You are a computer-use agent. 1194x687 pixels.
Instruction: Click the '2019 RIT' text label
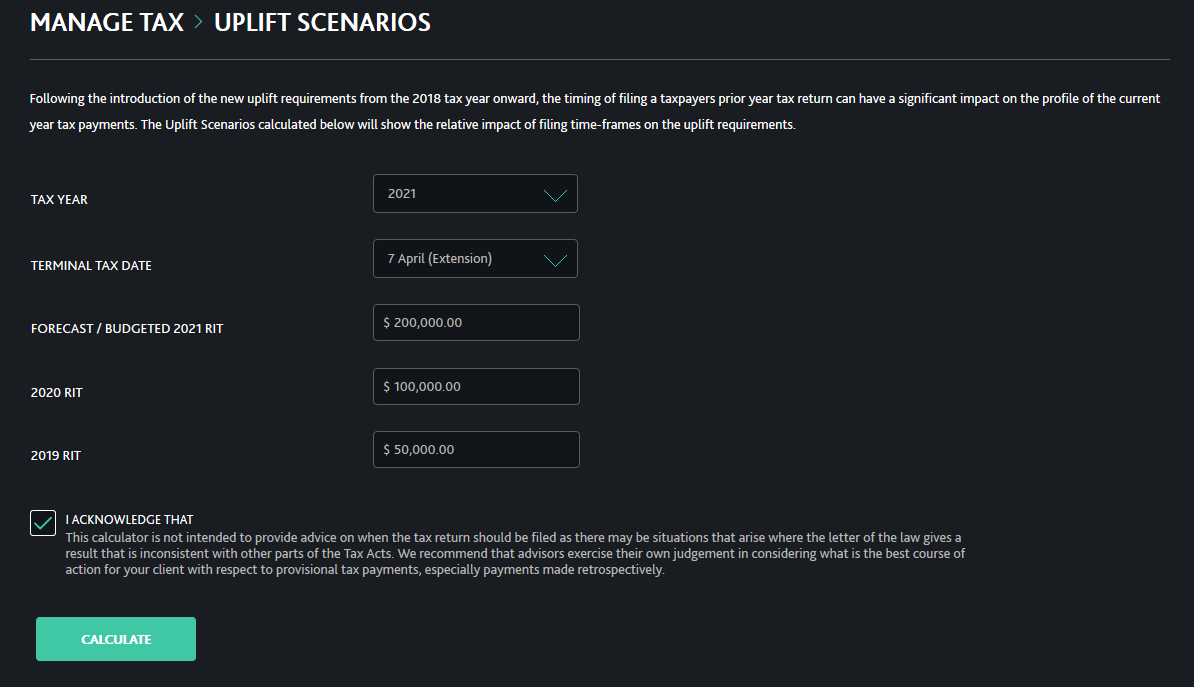pos(56,456)
